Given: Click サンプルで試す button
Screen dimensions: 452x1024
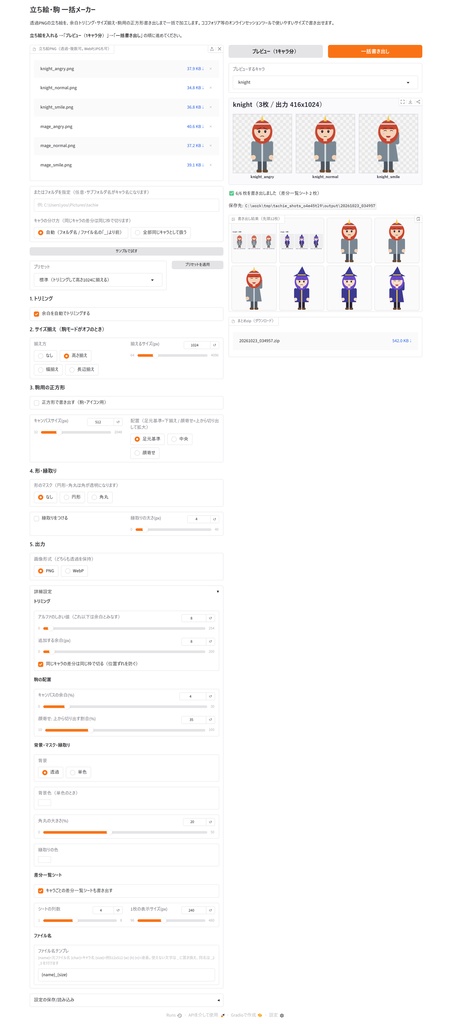Looking at the screenshot, I should click(127, 251).
